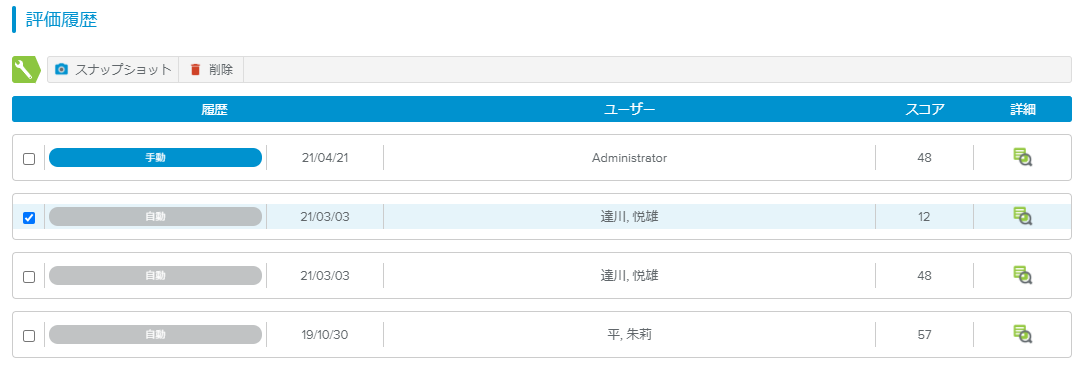1082x367 pixels.
Task: Select the blue 手動 badge
Action: click(155, 157)
